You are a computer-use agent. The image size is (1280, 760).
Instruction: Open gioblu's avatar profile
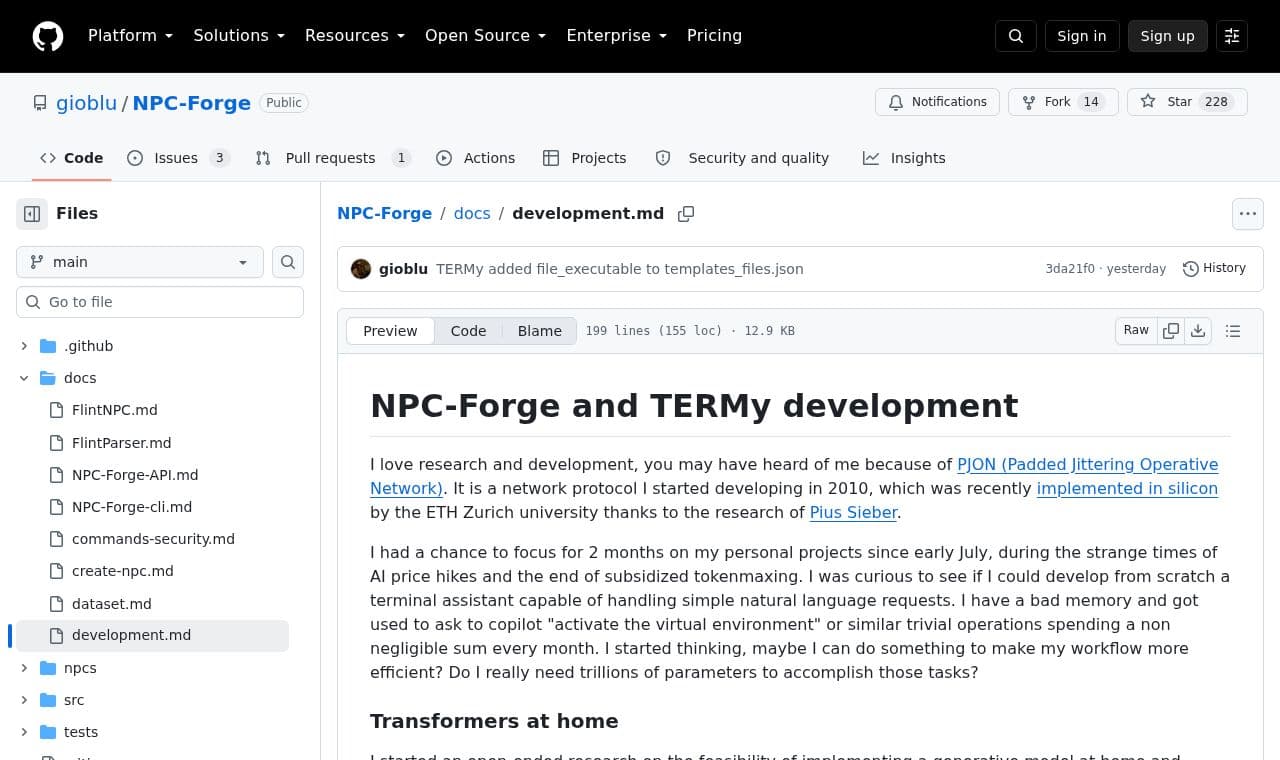coord(361,269)
